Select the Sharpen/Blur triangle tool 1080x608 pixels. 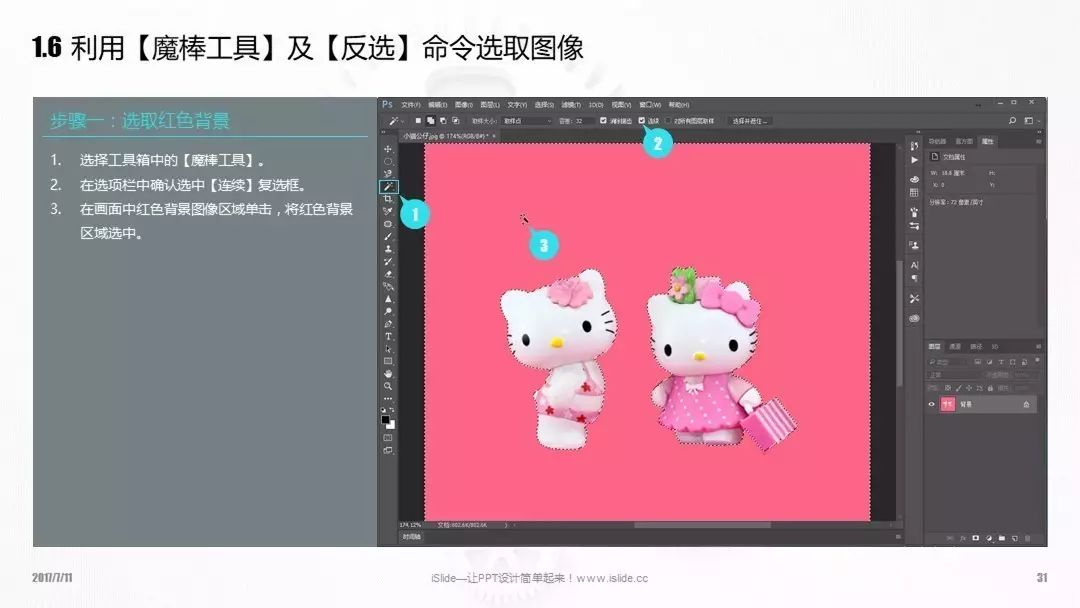pos(388,299)
